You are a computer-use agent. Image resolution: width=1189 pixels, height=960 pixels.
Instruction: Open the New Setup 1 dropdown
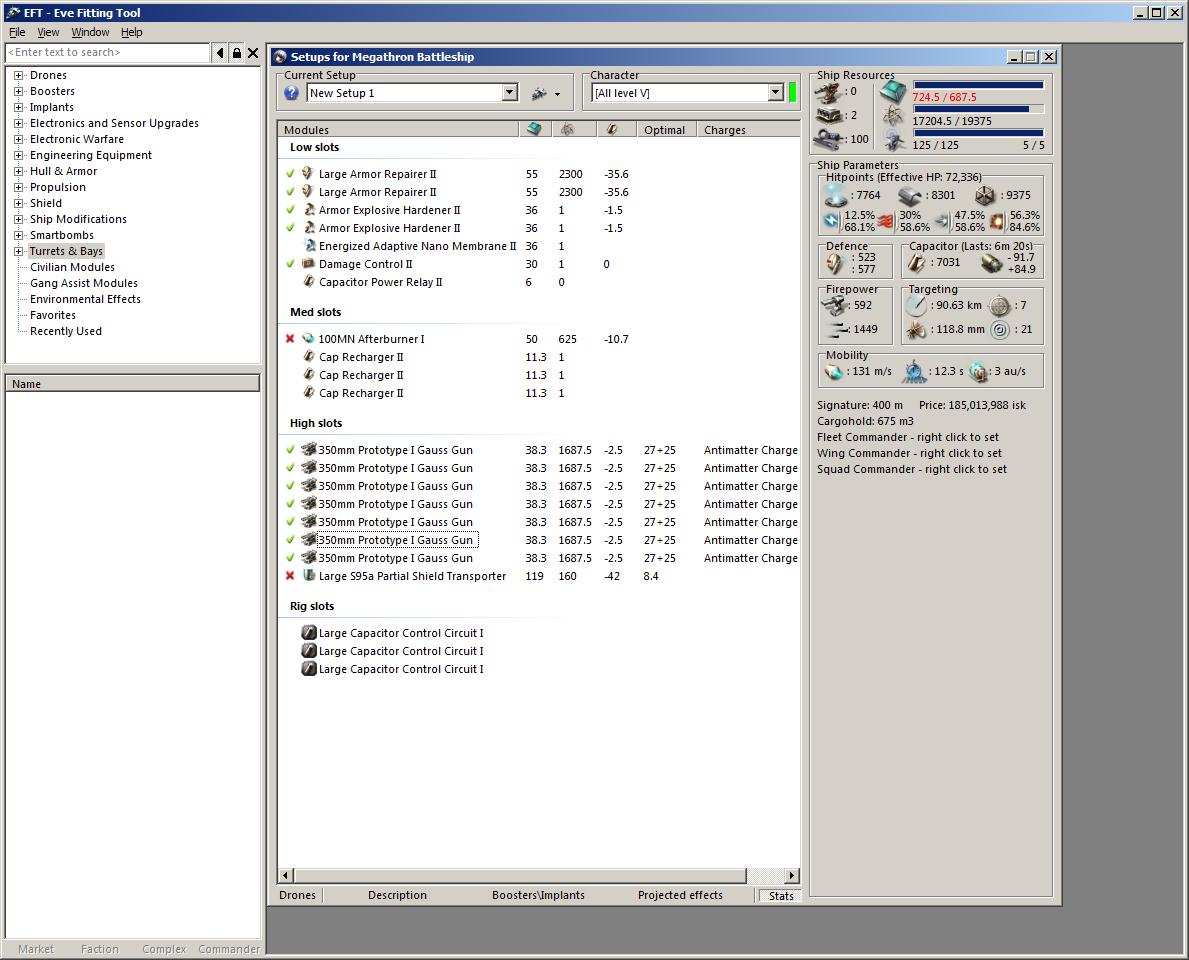pyautogui.click(x=510, y=93)
